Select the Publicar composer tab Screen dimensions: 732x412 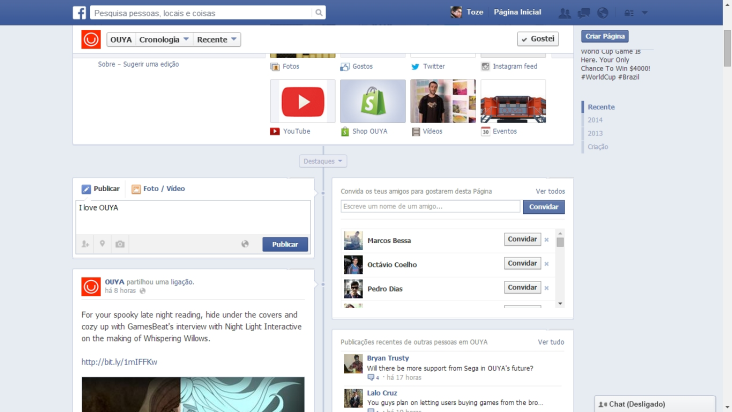click(101, 189)
